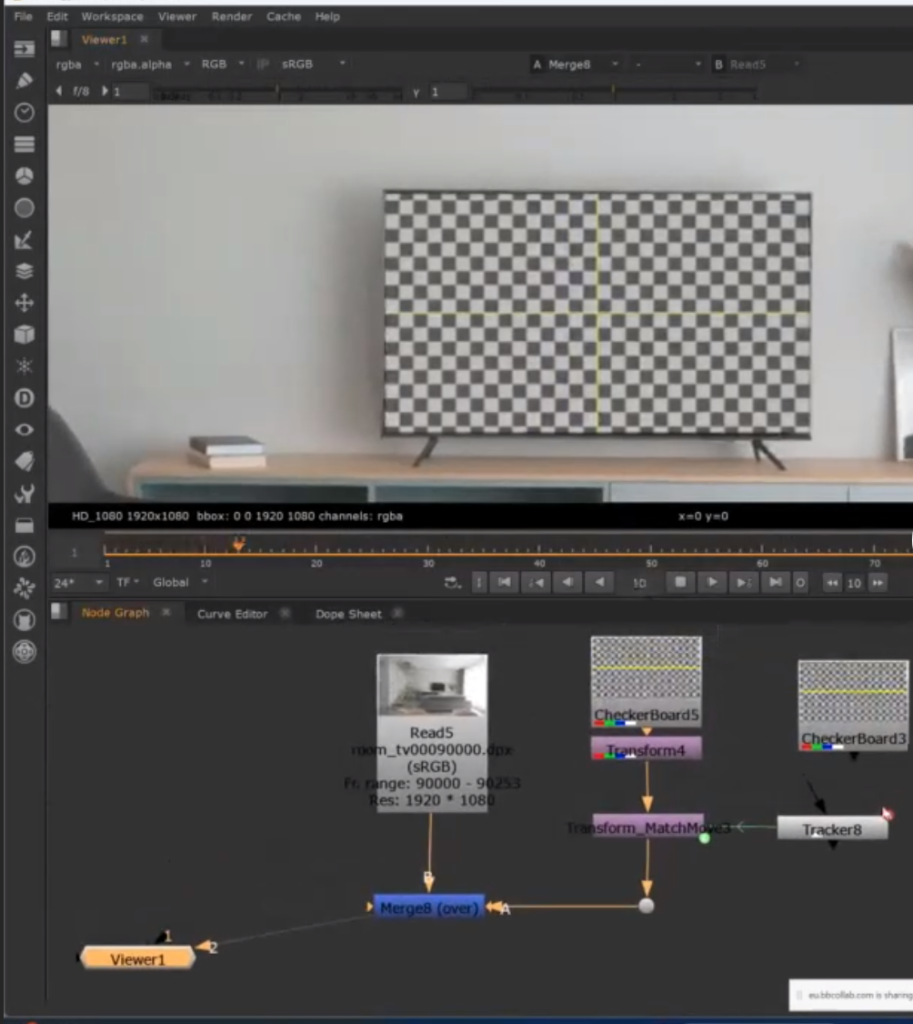Select the Tracker8 node

tap(831, 829)
